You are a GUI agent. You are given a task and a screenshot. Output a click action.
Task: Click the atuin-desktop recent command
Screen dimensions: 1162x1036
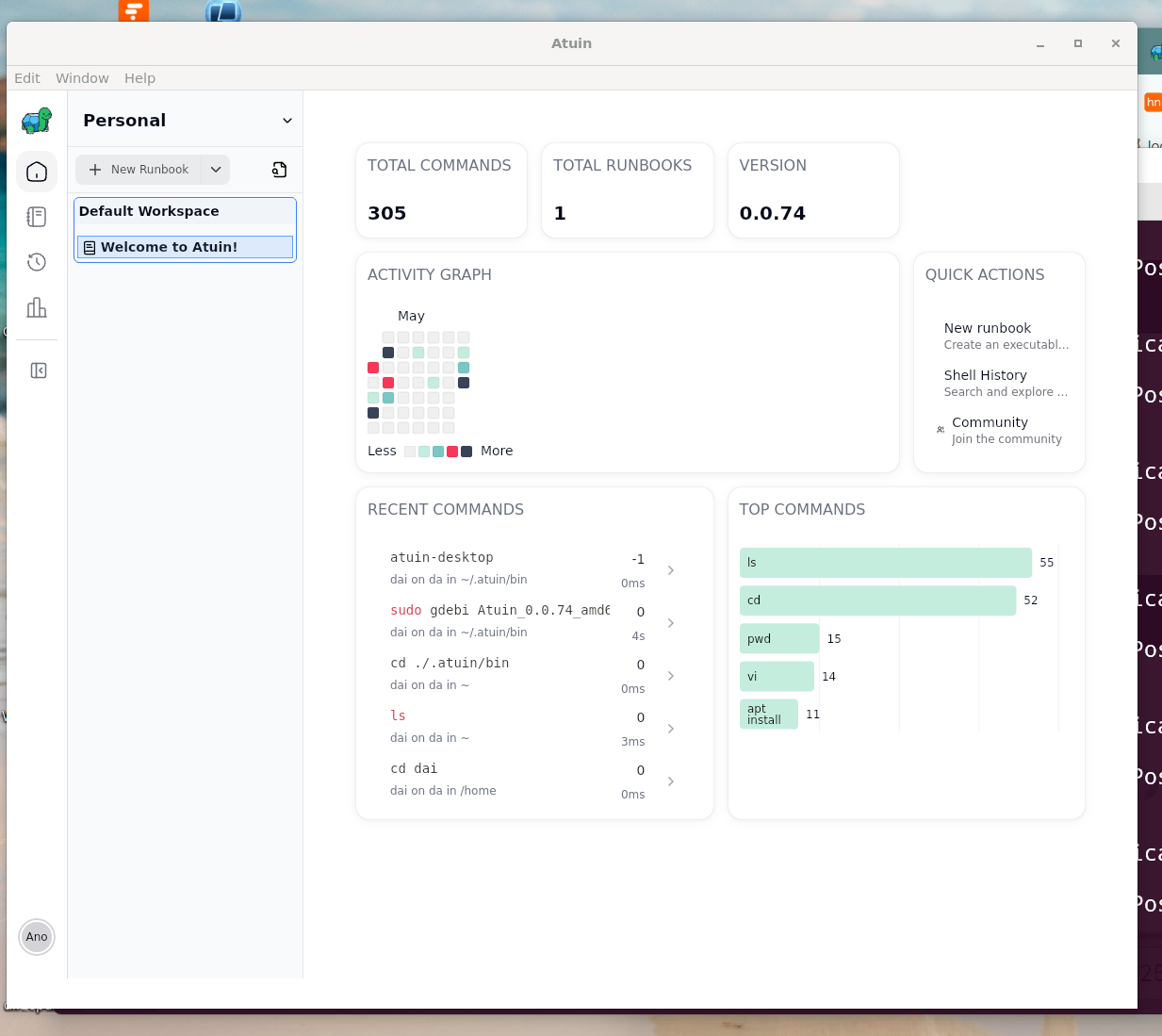(x=442, y=558)
